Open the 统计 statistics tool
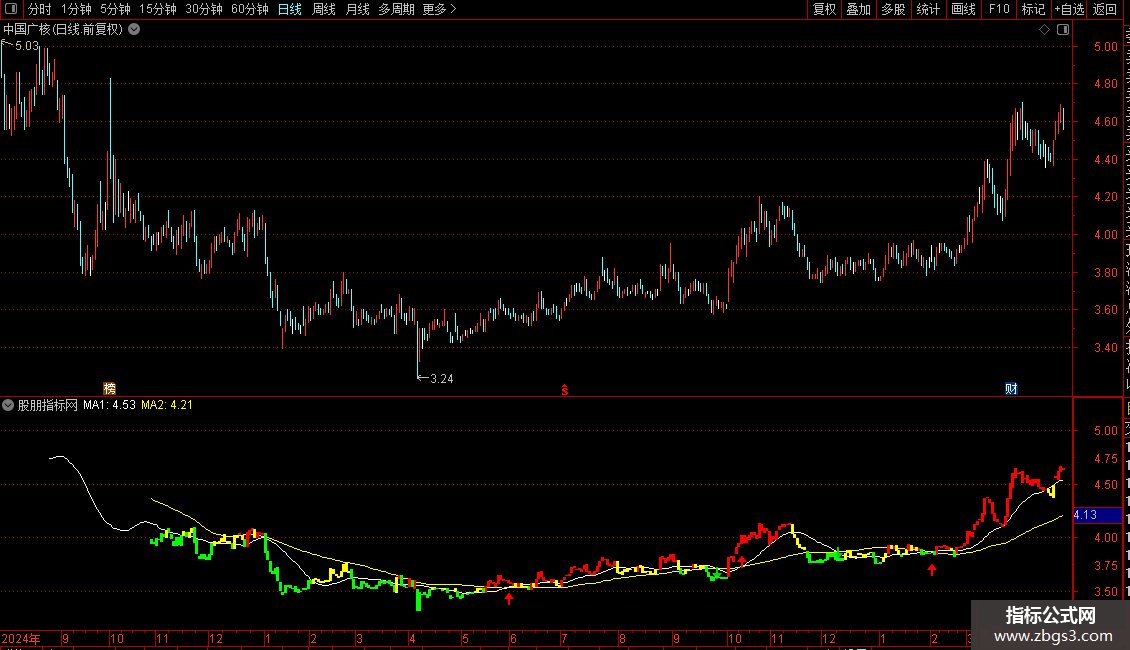 coord(927,9)
